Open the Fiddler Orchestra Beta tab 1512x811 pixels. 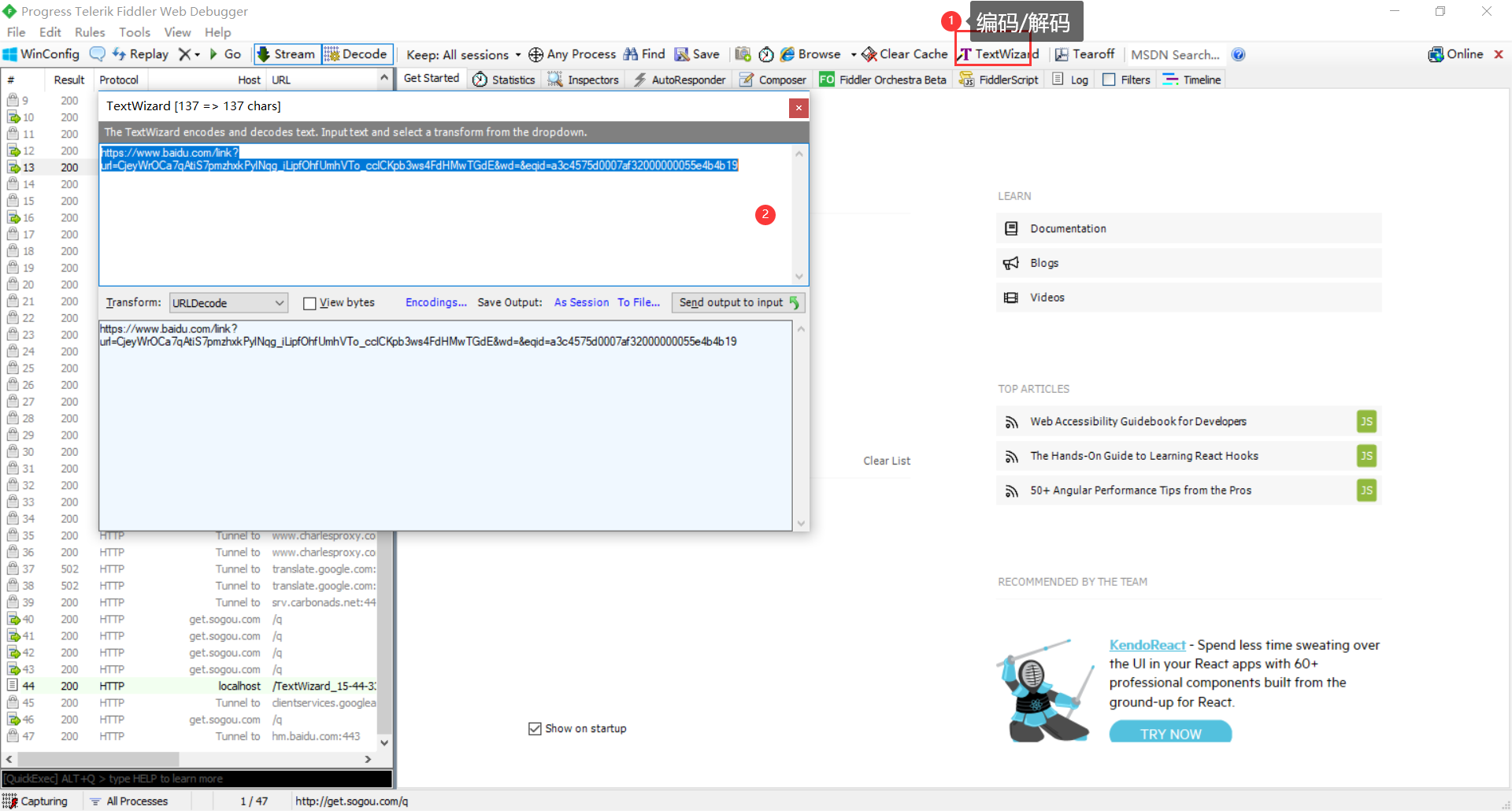[x=883, y=80]
